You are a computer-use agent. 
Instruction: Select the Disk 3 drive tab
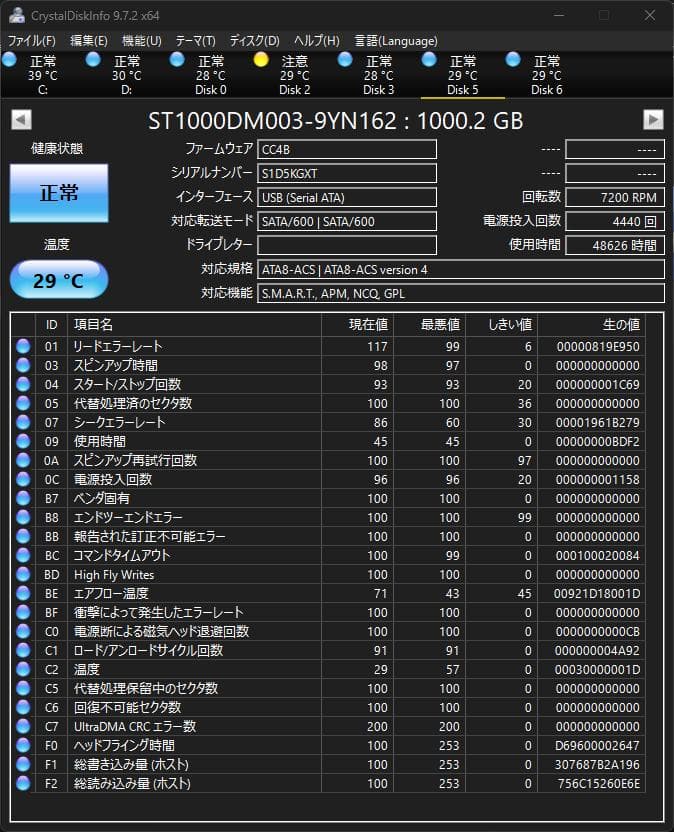(378, 75)
